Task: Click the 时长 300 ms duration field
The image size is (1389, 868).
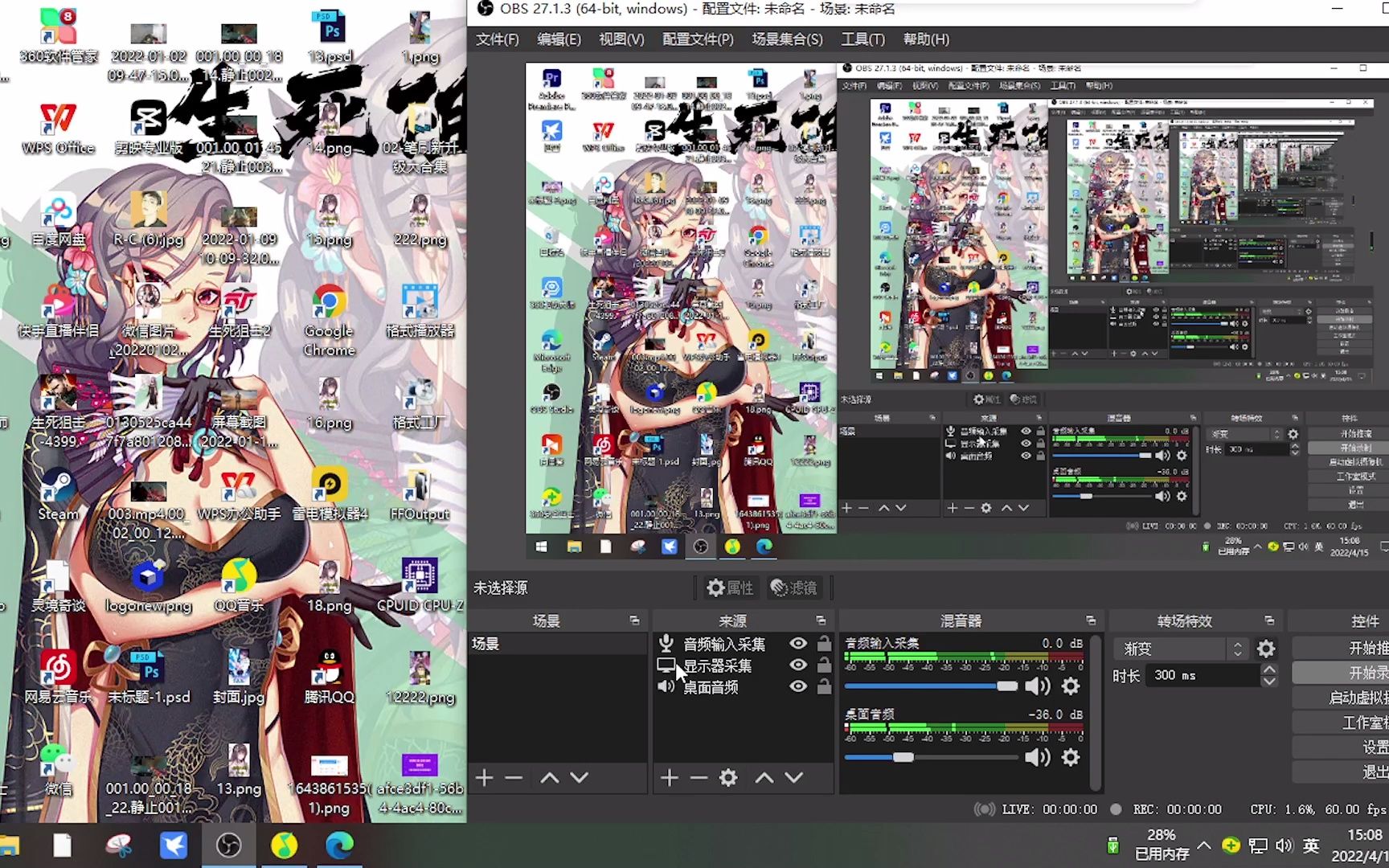Action: (1203, 675)
